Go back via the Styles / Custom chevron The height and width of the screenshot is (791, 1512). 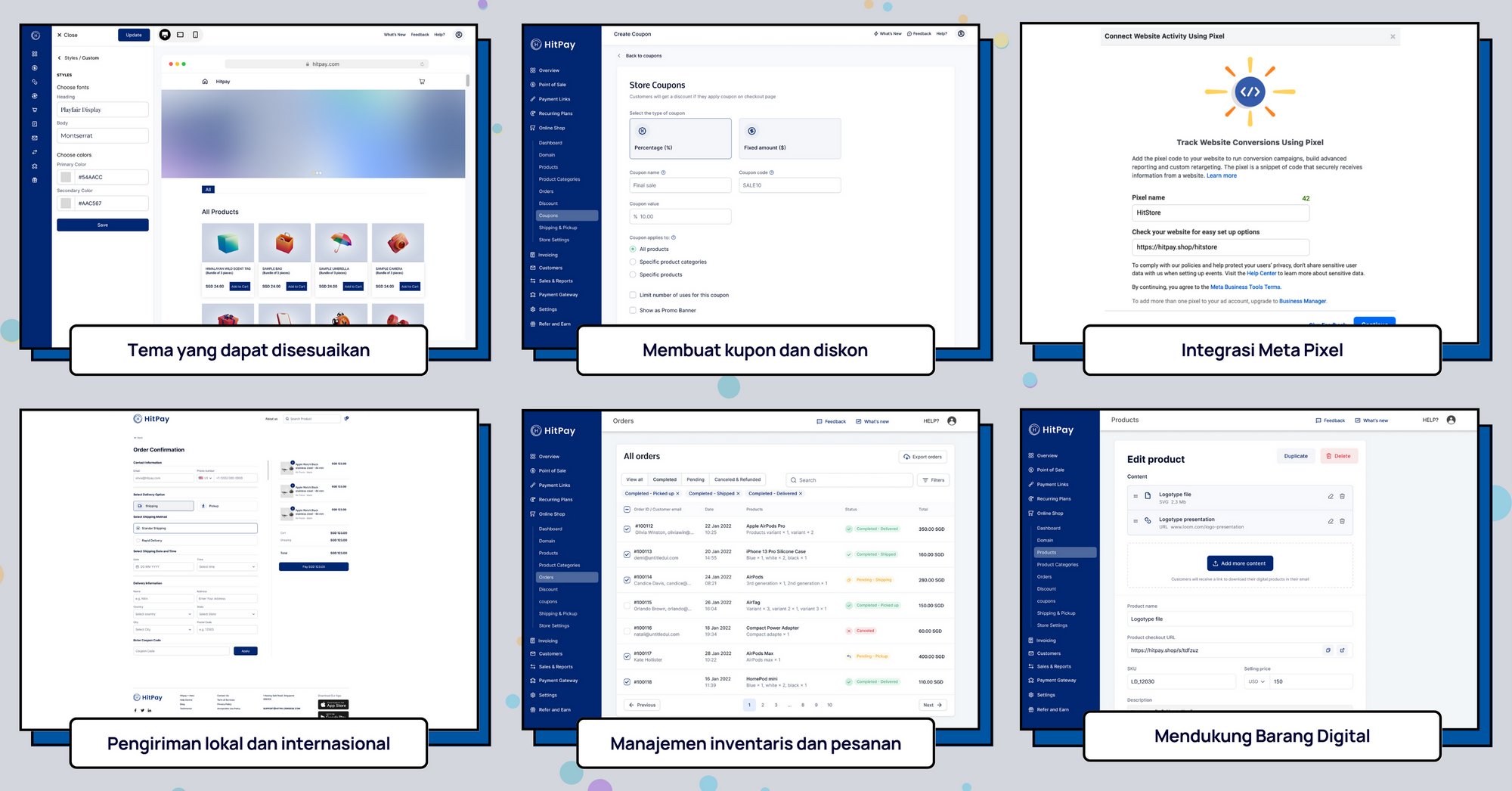[x=60, y=58]
